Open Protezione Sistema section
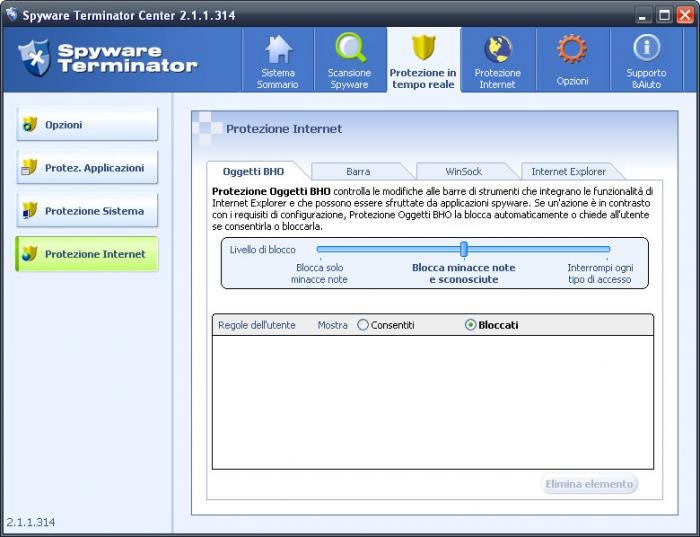The image size is (700, 537). [x=87, y=210]
